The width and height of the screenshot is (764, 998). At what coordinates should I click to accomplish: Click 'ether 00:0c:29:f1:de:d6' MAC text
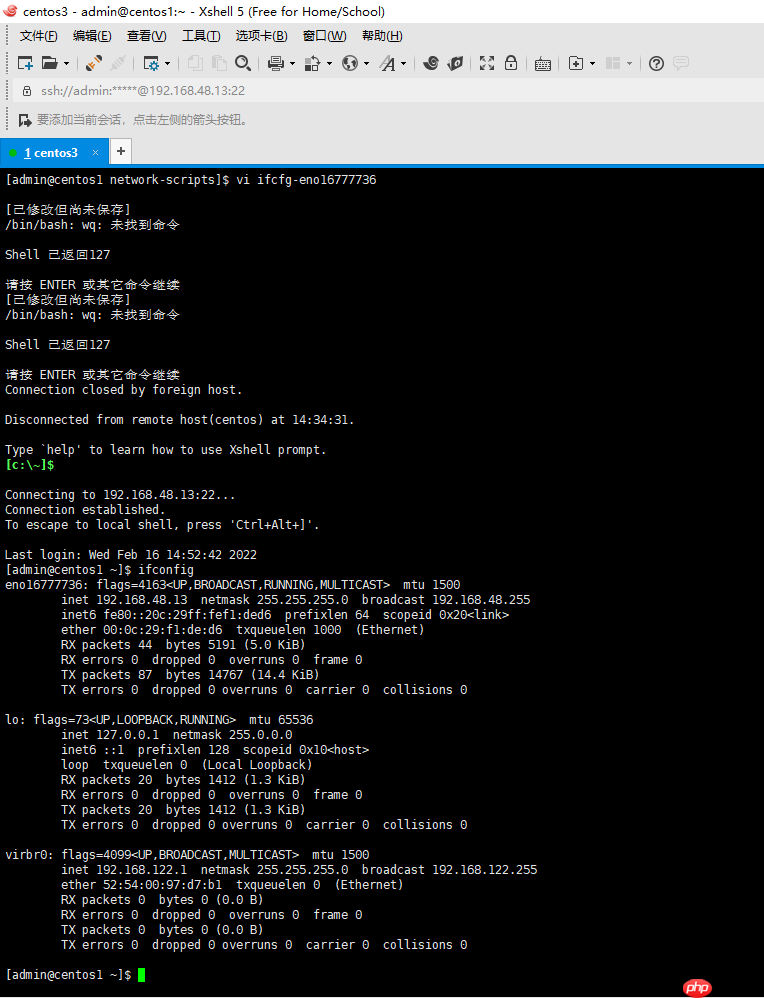coord(142,629)
